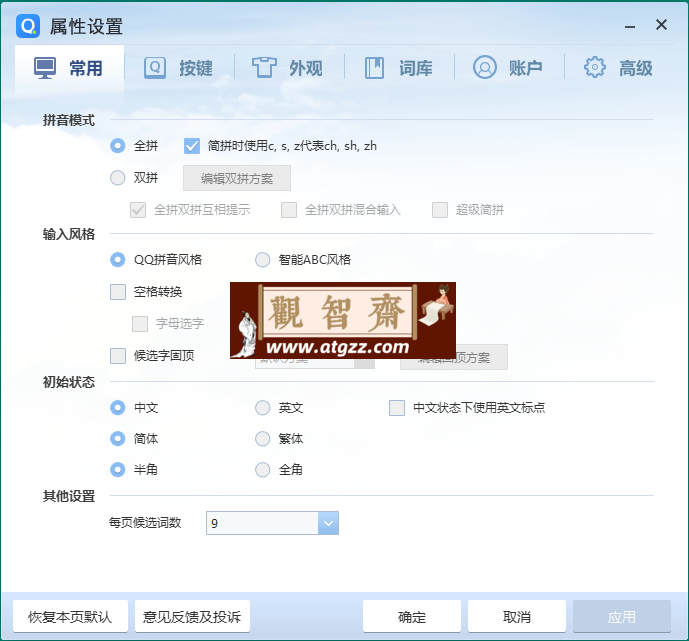Select 中文 initial state radio
This screenshot has height=641, width=689.
coord(118,408)
